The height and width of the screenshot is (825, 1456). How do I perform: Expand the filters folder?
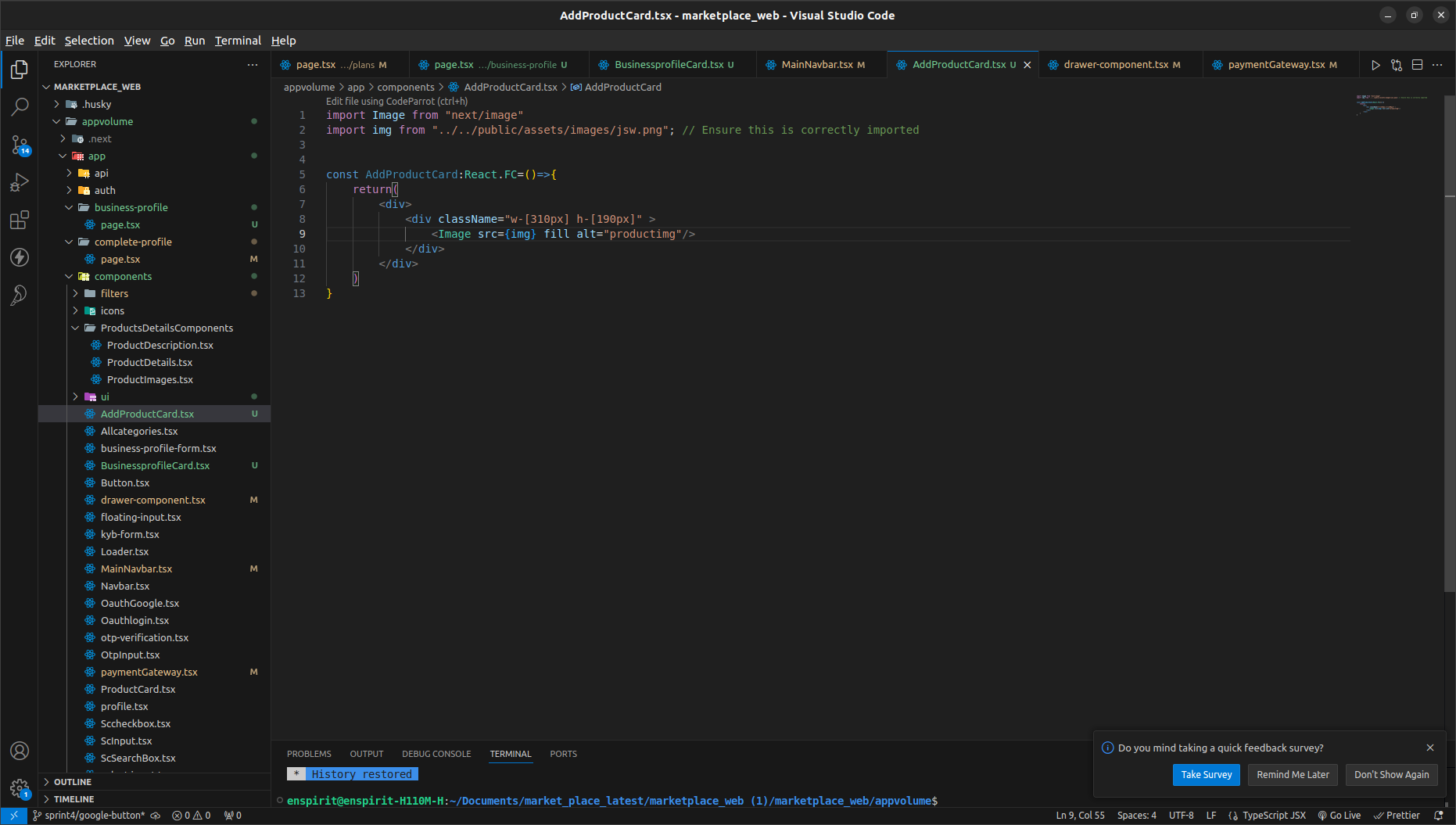114,293
